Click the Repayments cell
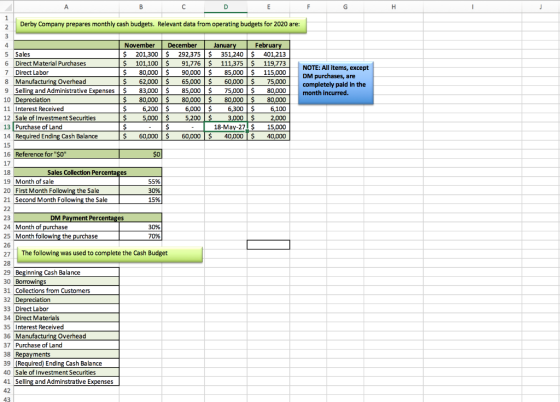560x402 pixels. [x=66, y=354]
